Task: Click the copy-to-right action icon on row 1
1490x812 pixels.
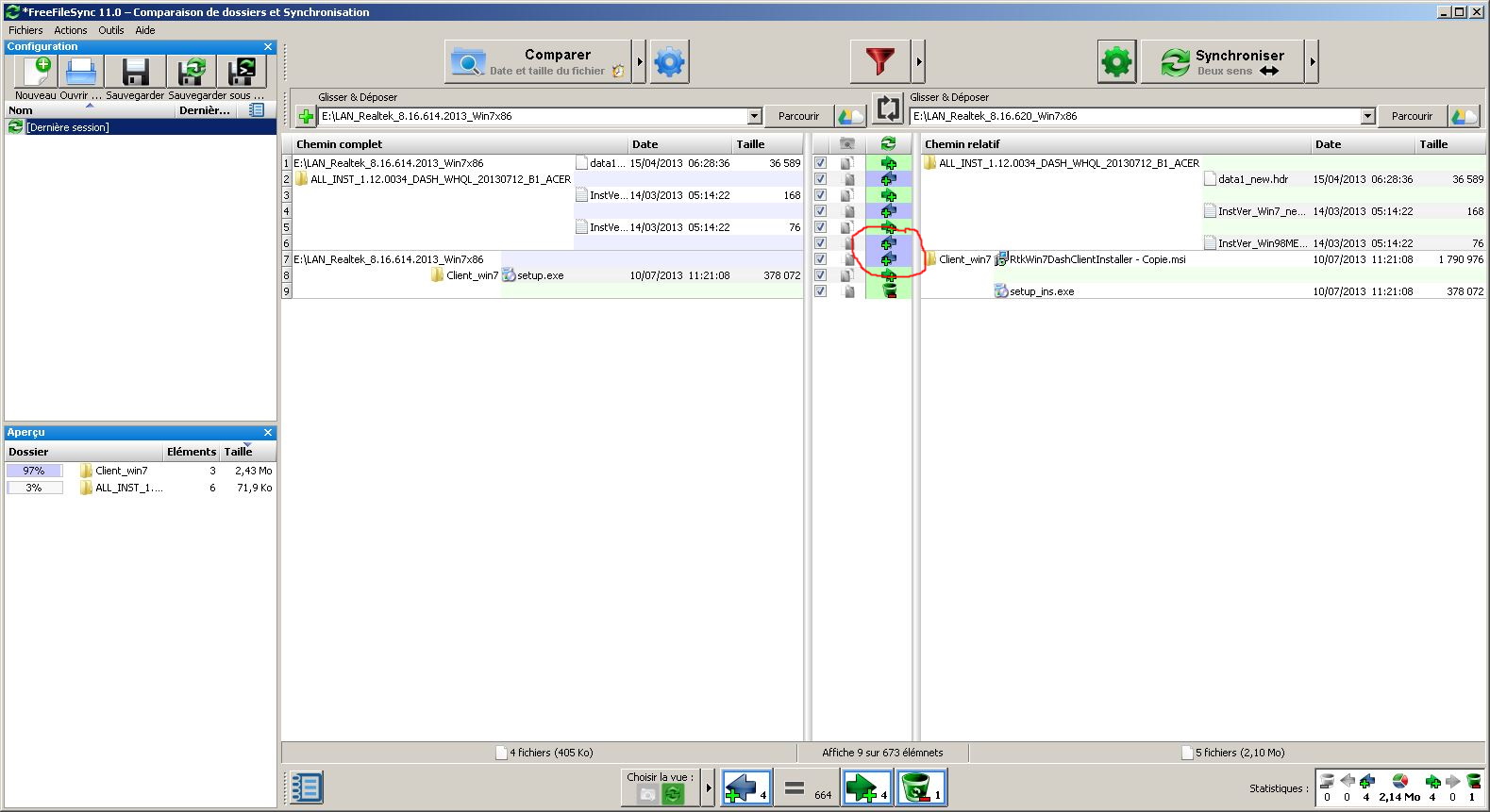Action: (x=888, y=163)
